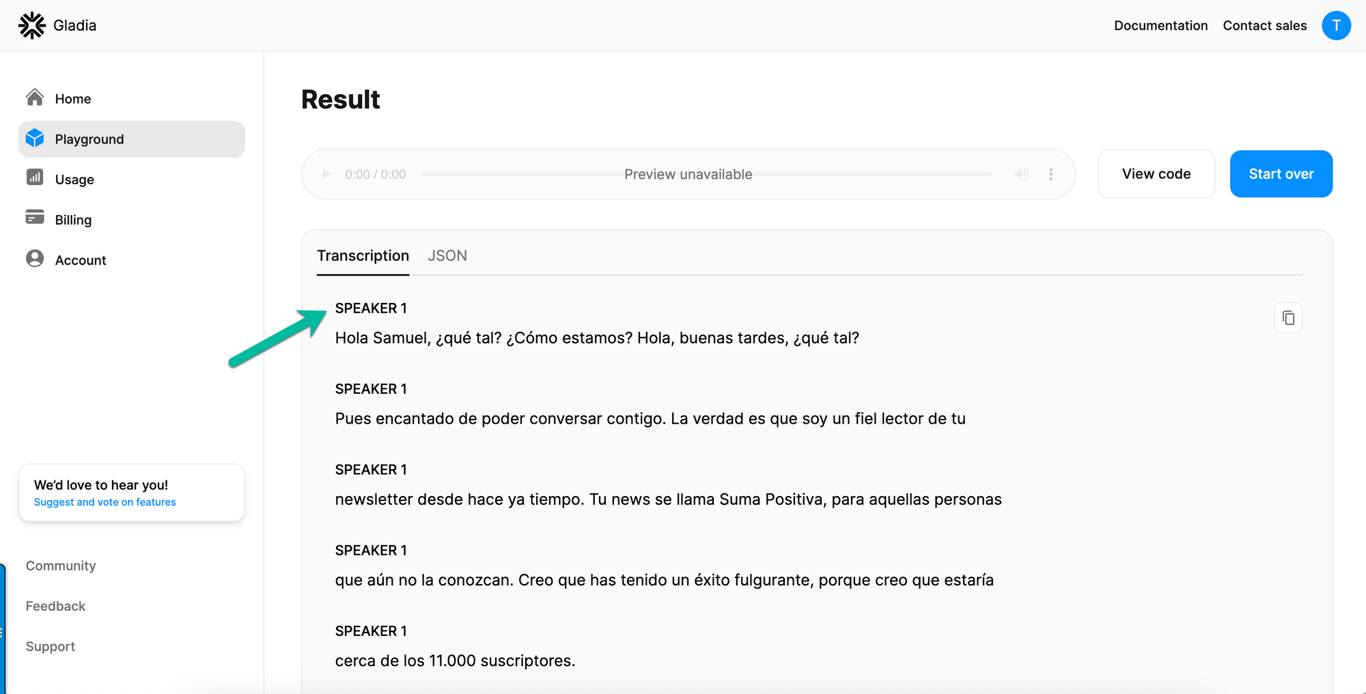Open Account profile icon
1366x694 pixels.
[35, 259]
